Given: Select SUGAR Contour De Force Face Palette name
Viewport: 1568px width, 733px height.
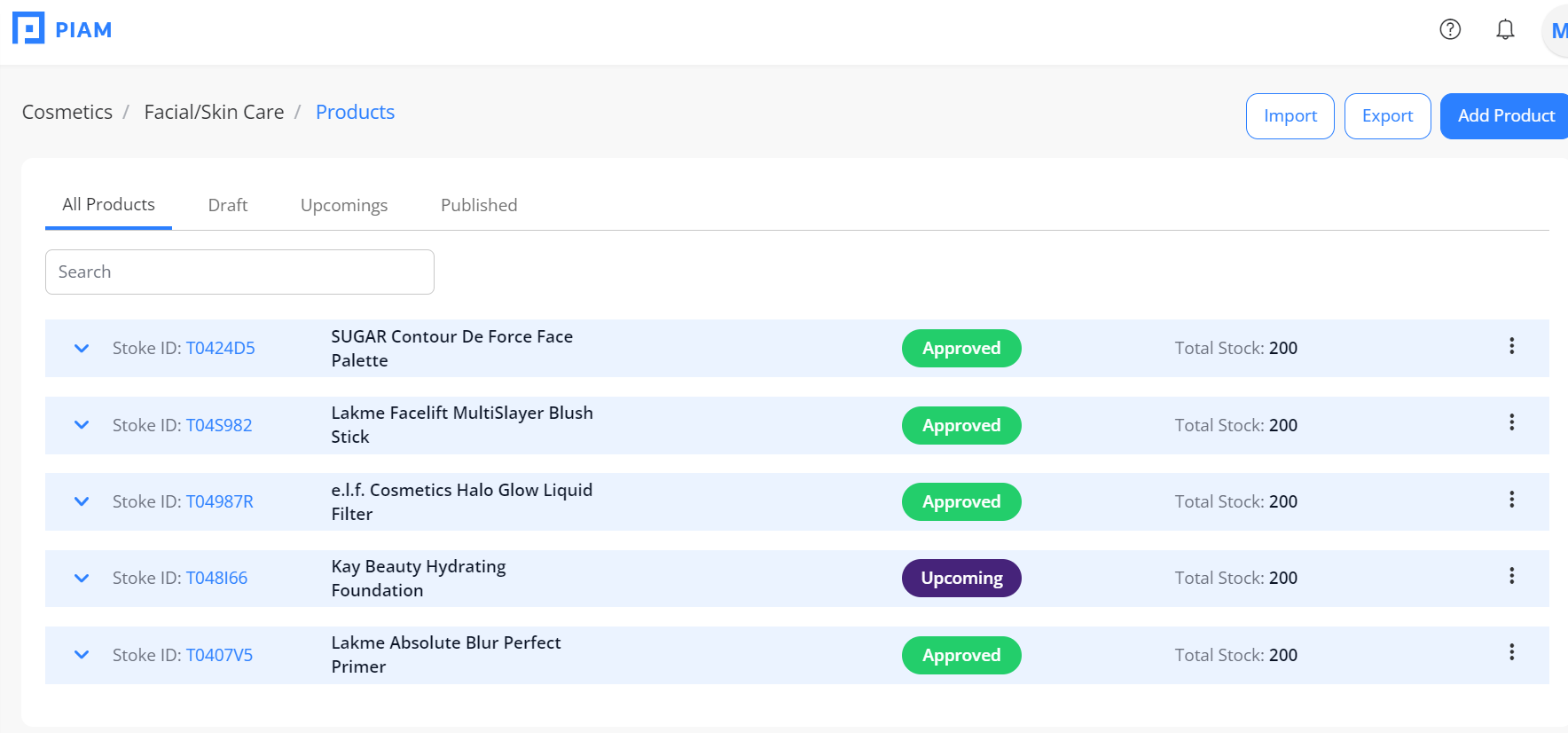Looking at the screenshot, I should point(452,349).
